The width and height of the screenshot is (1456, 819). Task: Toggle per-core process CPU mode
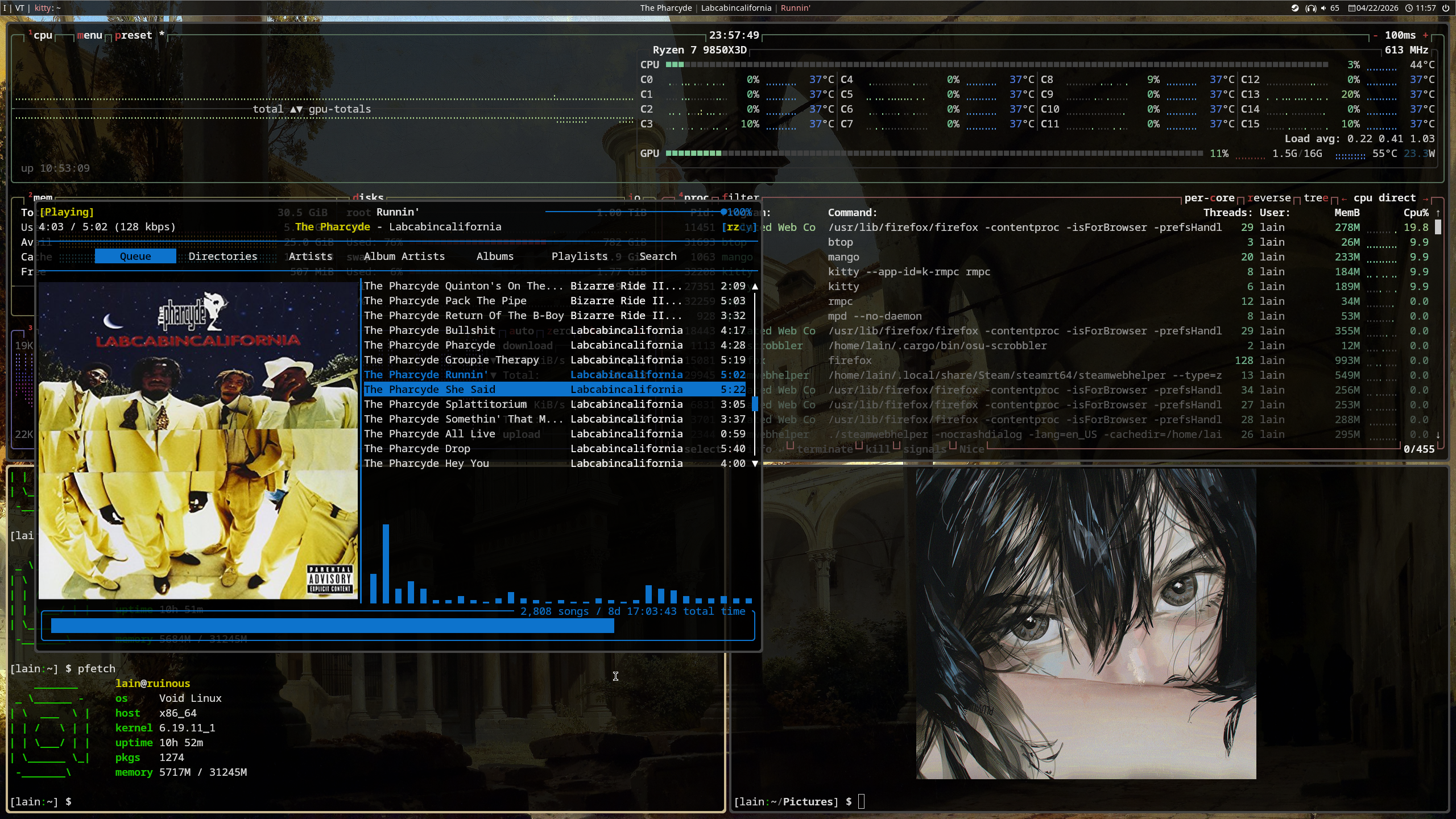[x=1209, y=198]
